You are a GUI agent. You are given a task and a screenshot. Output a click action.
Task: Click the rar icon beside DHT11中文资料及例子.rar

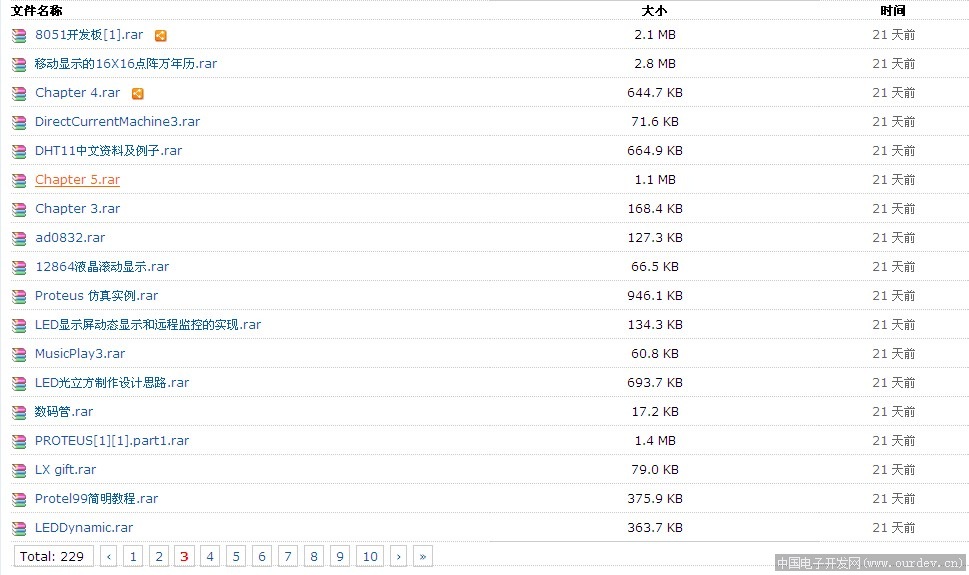19,152
